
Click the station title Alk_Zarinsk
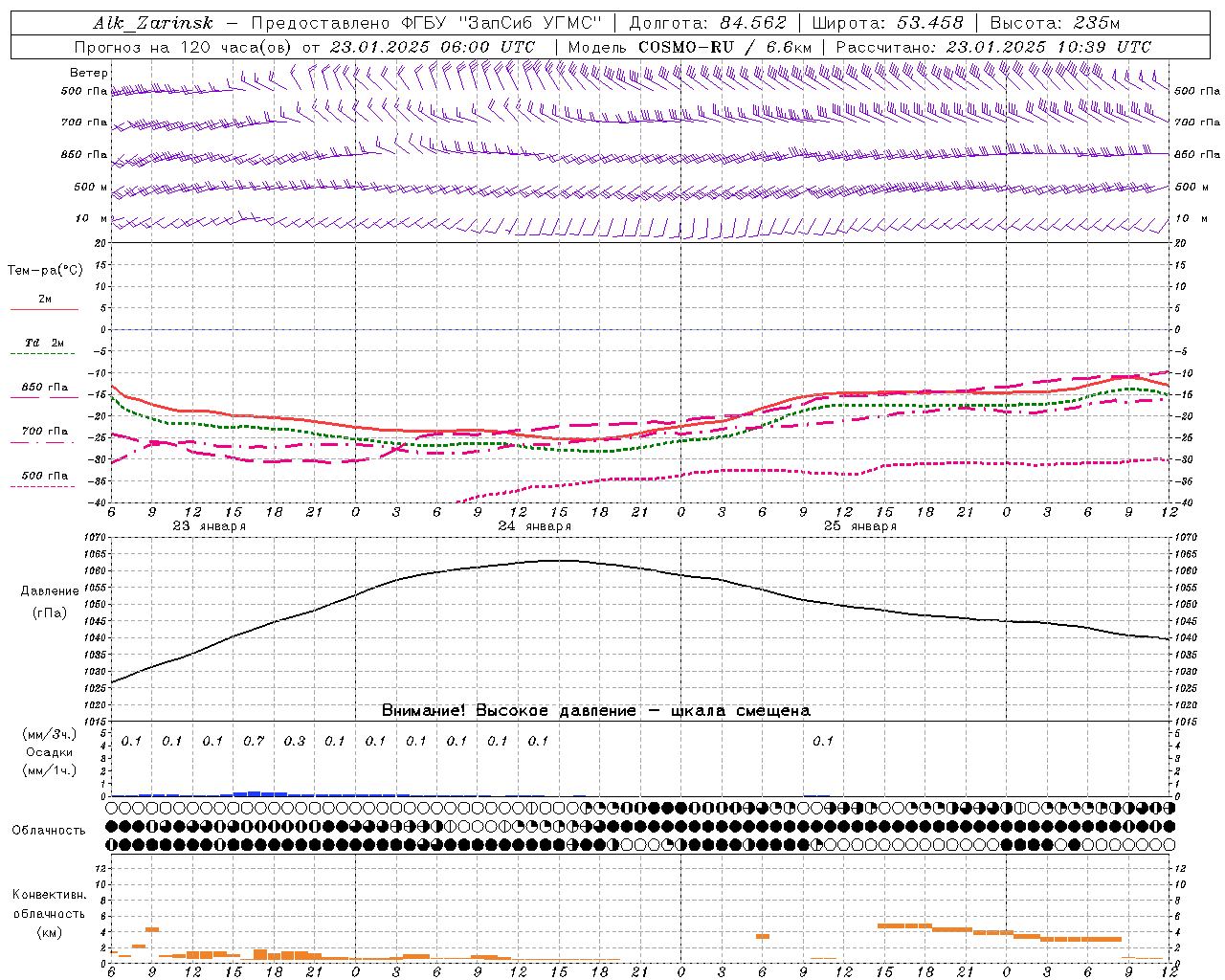point(153,24)
